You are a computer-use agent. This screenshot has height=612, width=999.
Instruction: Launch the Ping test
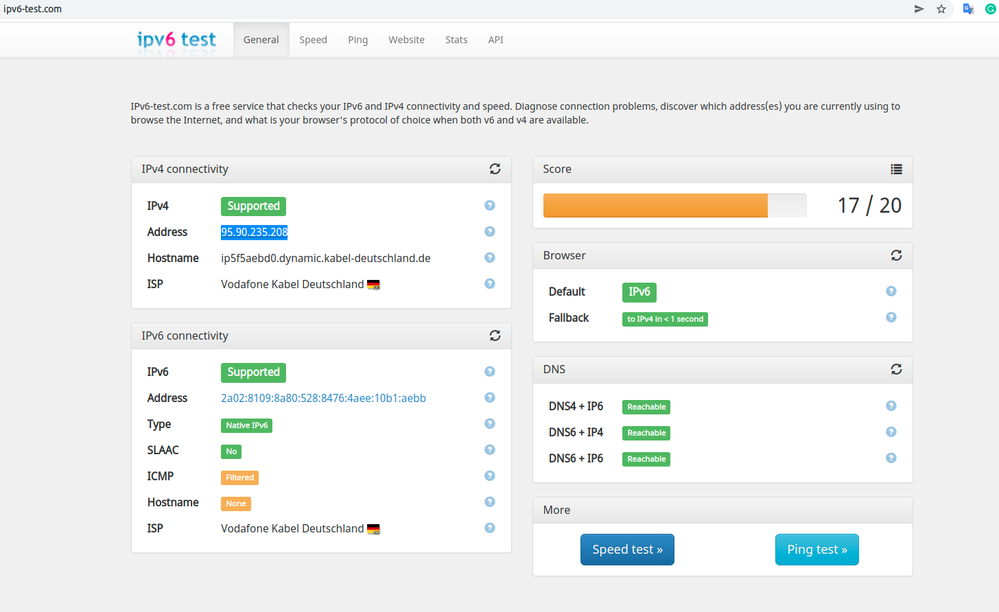(816, 550)
